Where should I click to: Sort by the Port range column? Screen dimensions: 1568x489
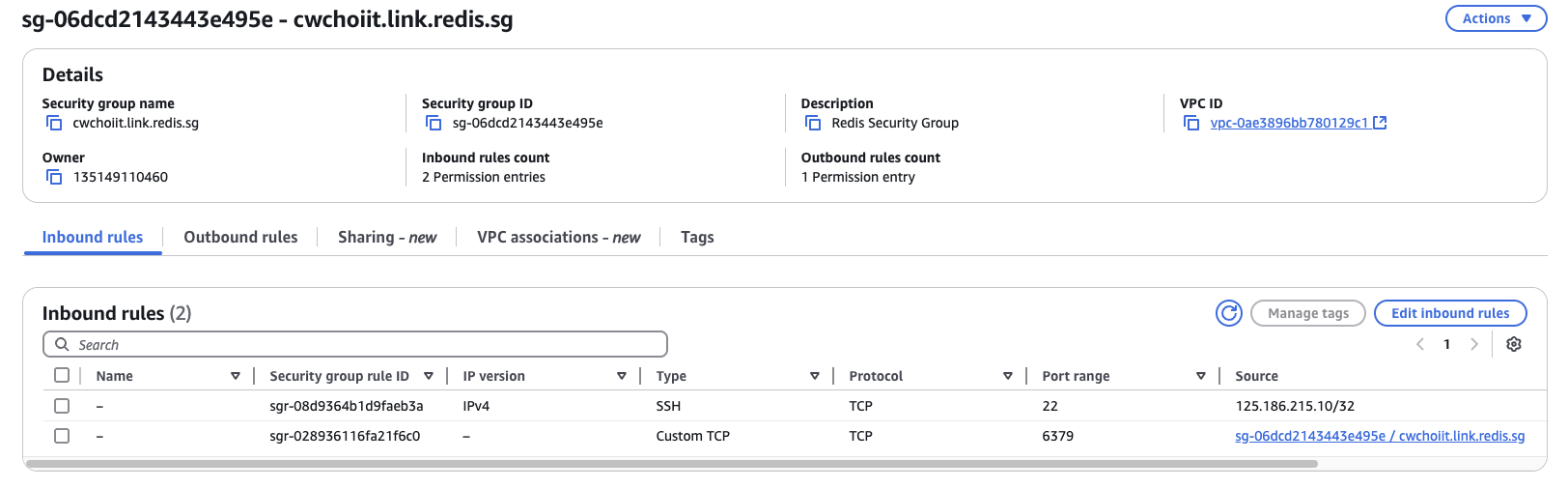coord(1200,376)
